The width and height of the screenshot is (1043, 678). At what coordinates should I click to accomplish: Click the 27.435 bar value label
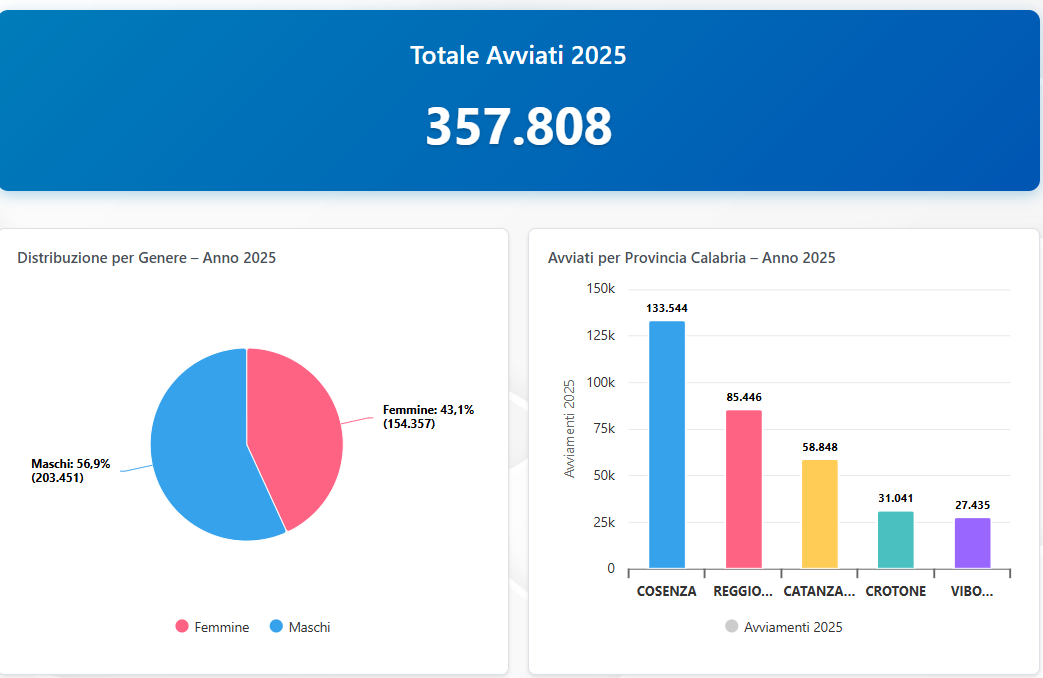pos(972,505)
